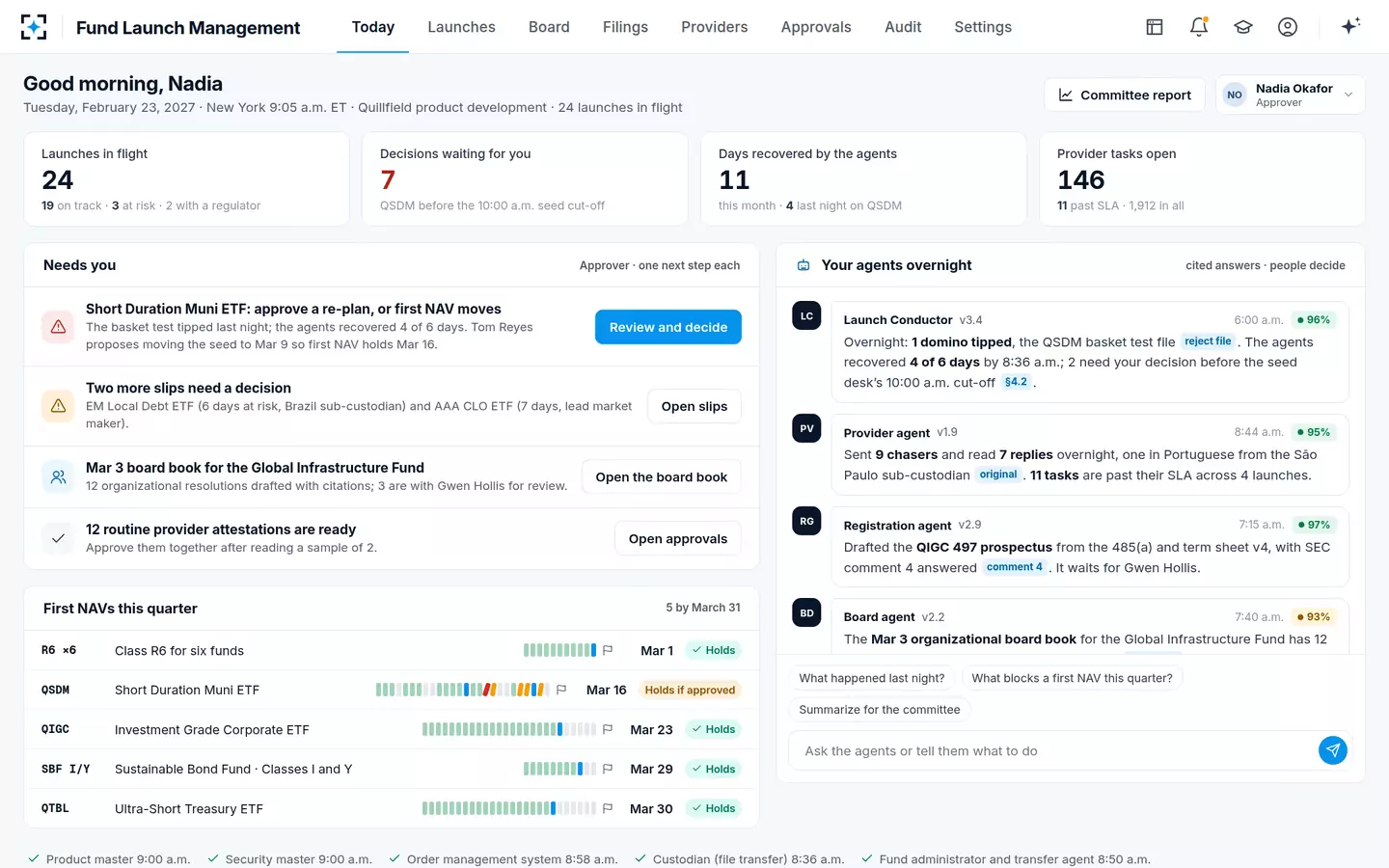Click the sparkle AI assistant icon

tap(1350, 26)
